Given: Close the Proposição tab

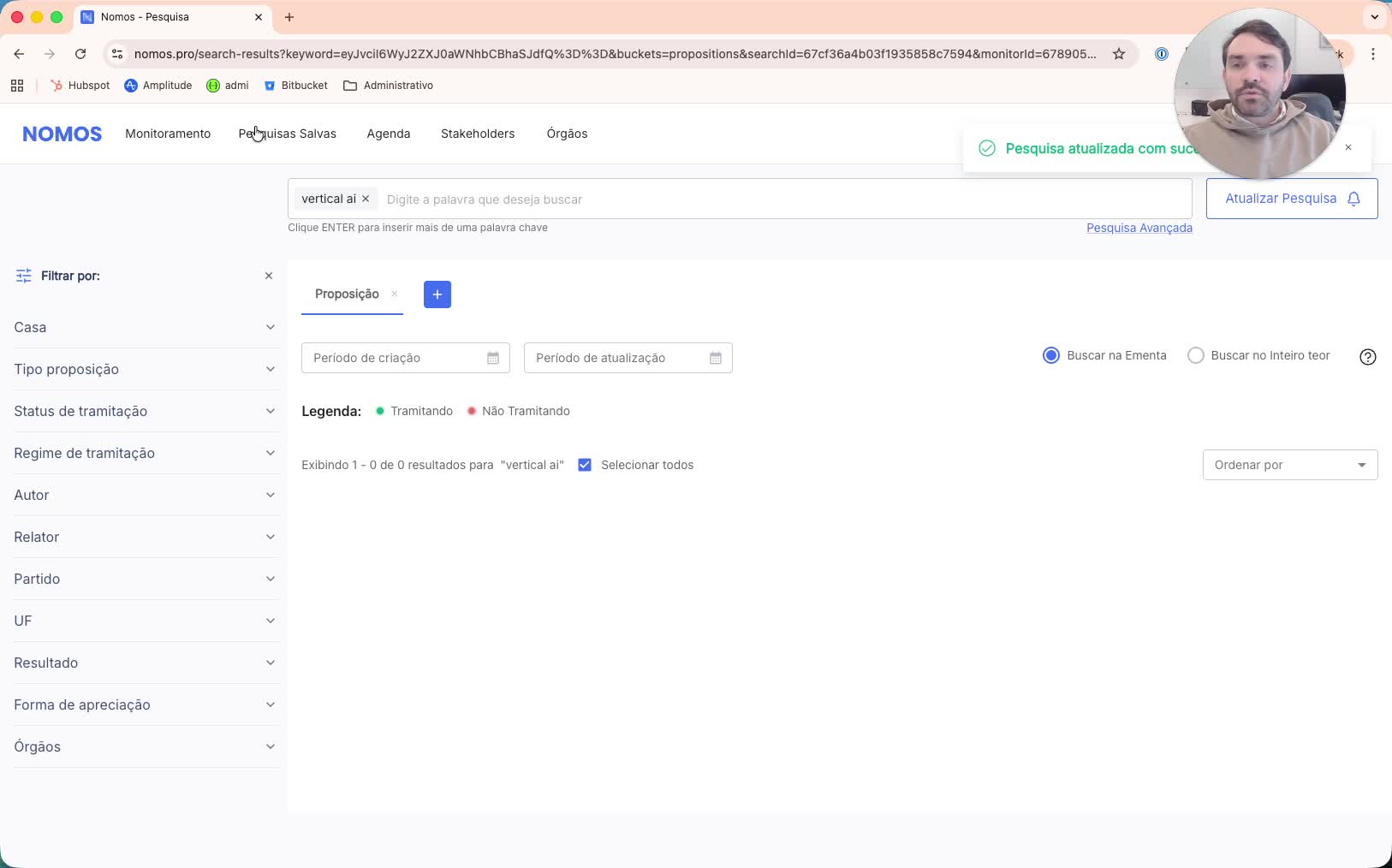Looking at the screenshot, I should click(x=395, y=294).
